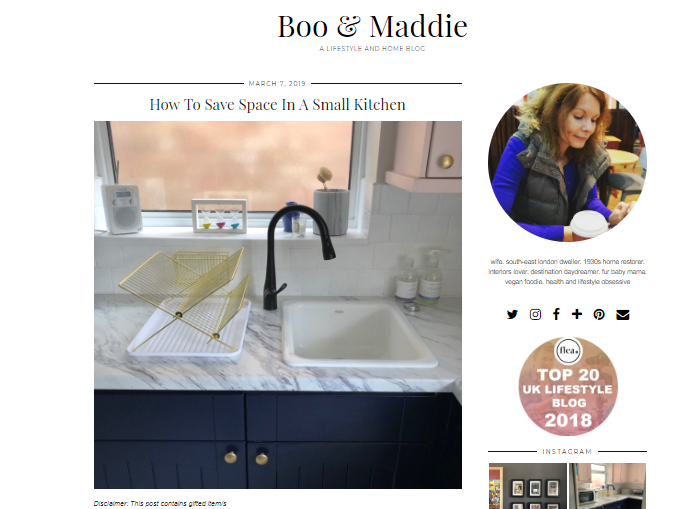Click the 'A lifestyle and home blog' tagline

[372, 49]
